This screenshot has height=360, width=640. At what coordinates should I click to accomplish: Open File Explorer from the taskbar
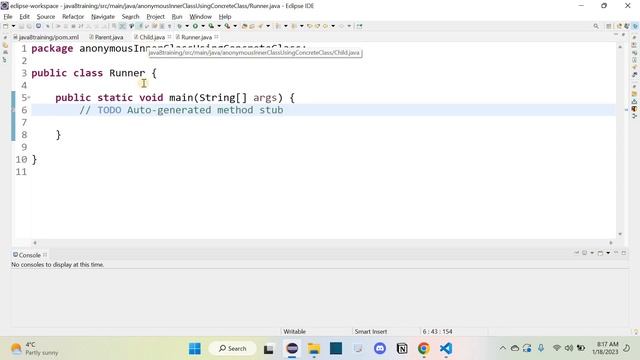click(314, 349)
